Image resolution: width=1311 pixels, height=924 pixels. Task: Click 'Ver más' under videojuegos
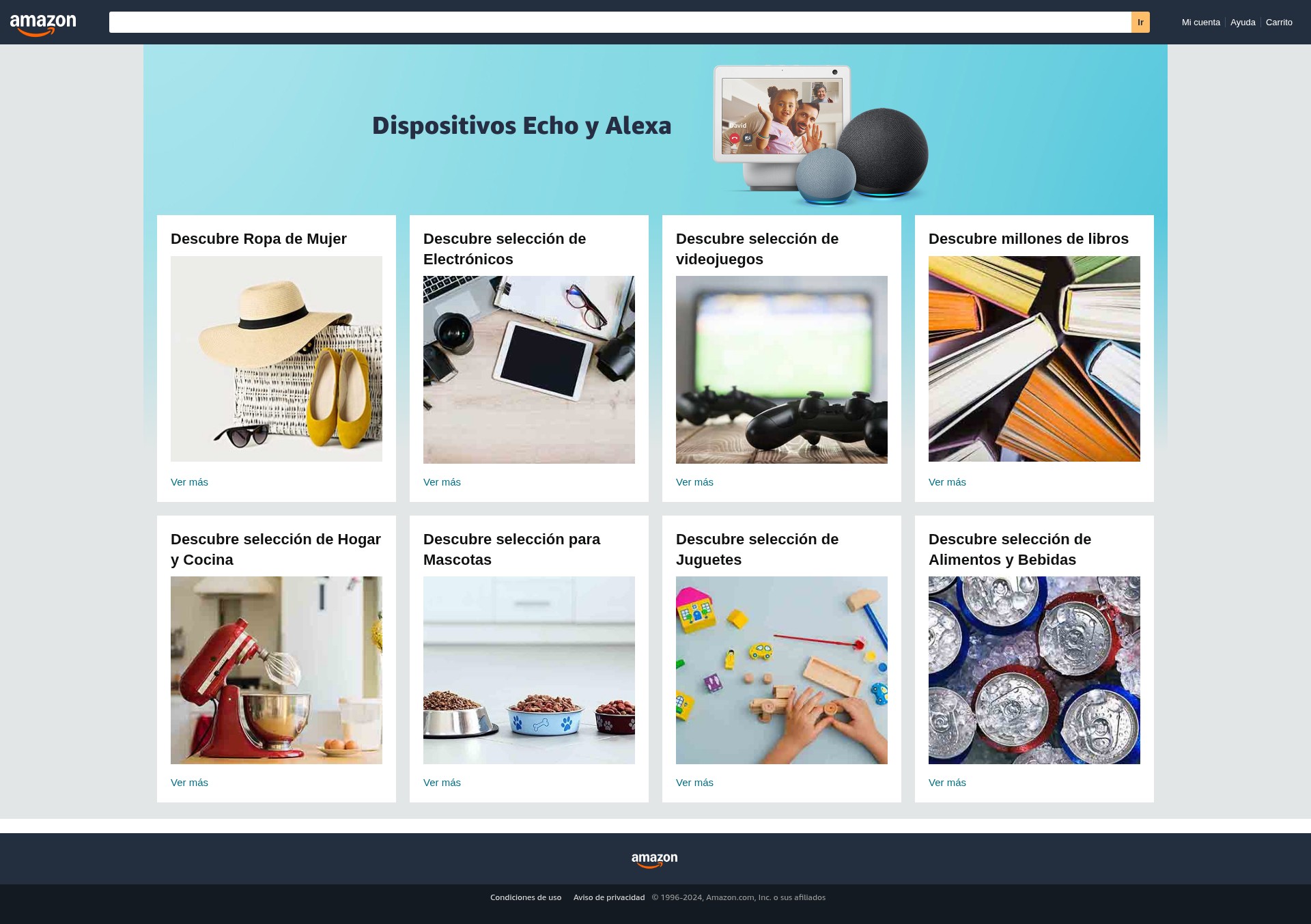click(694, 482)
